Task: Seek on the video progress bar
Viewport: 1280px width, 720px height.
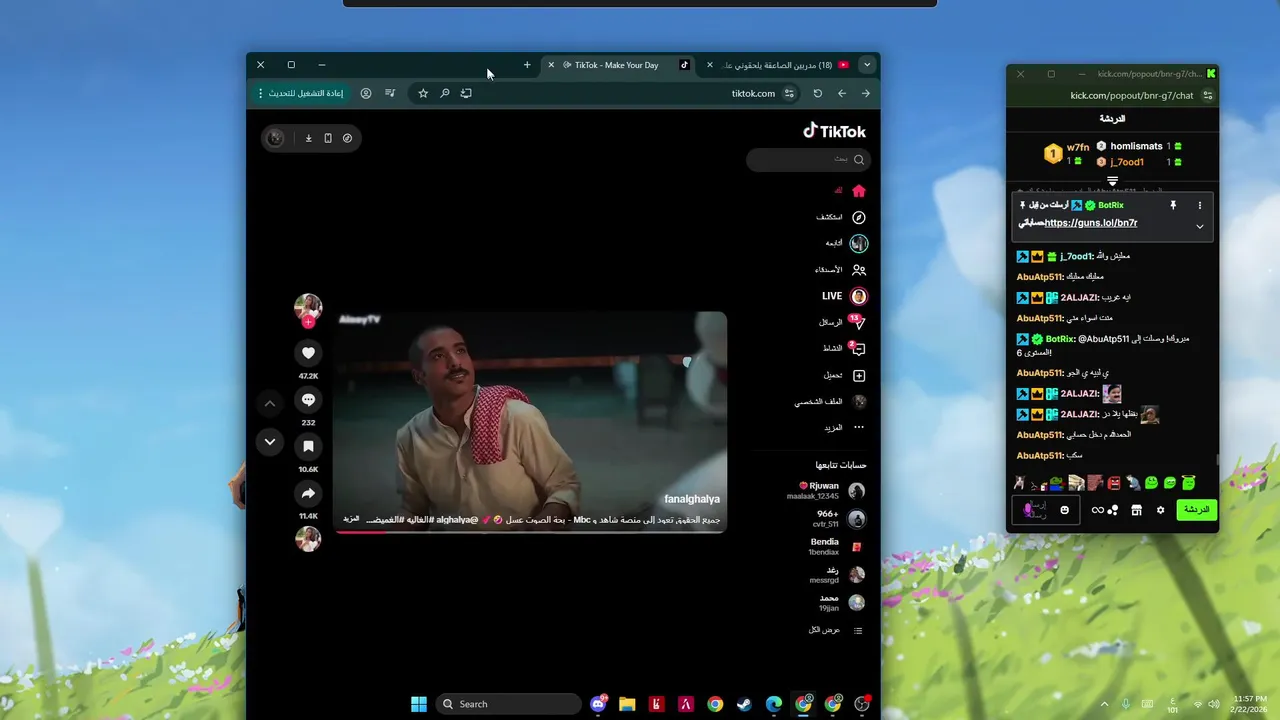Action: (x=530, y=531)
